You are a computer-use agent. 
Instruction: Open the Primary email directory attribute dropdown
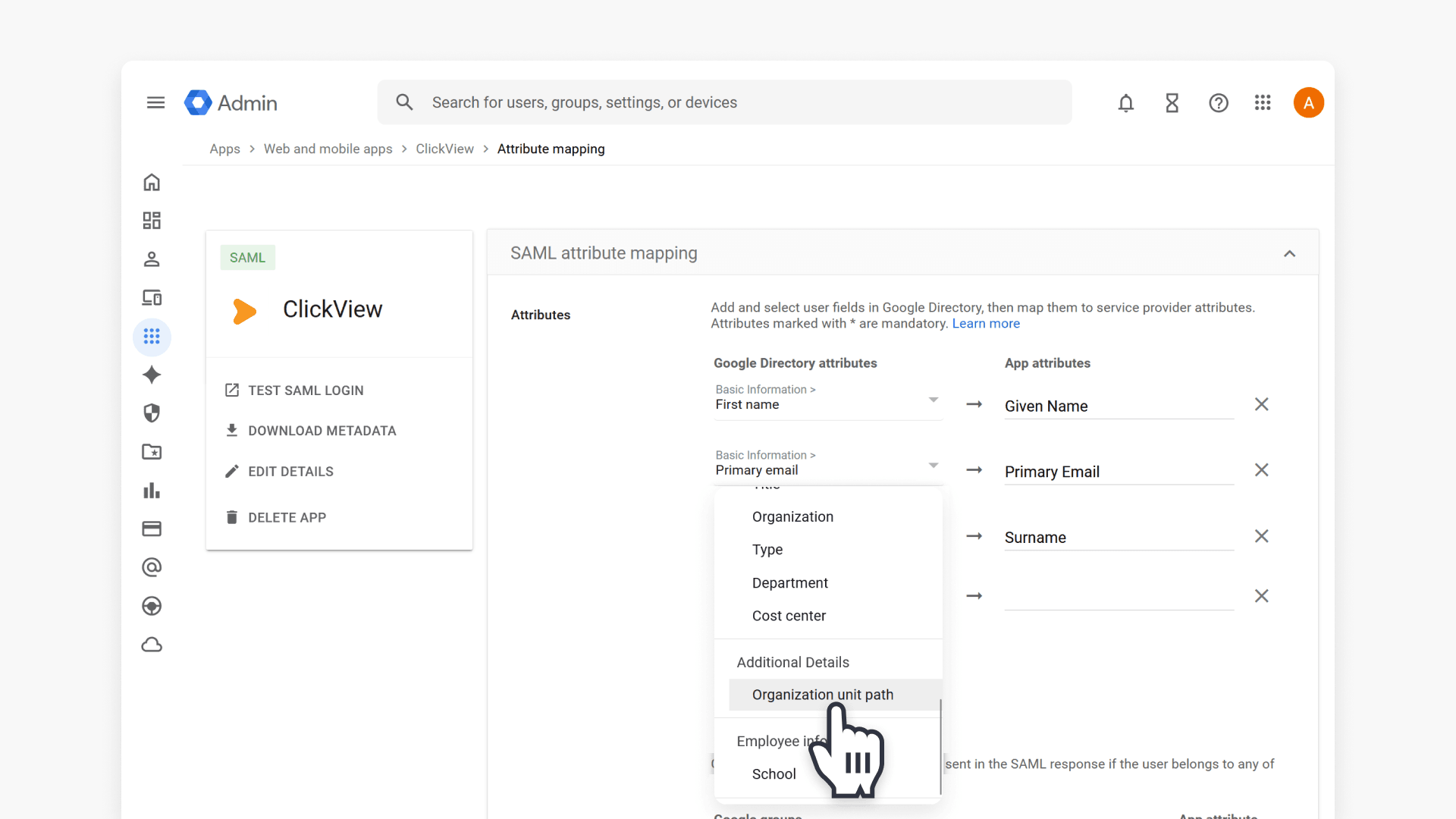pos(828,465)
